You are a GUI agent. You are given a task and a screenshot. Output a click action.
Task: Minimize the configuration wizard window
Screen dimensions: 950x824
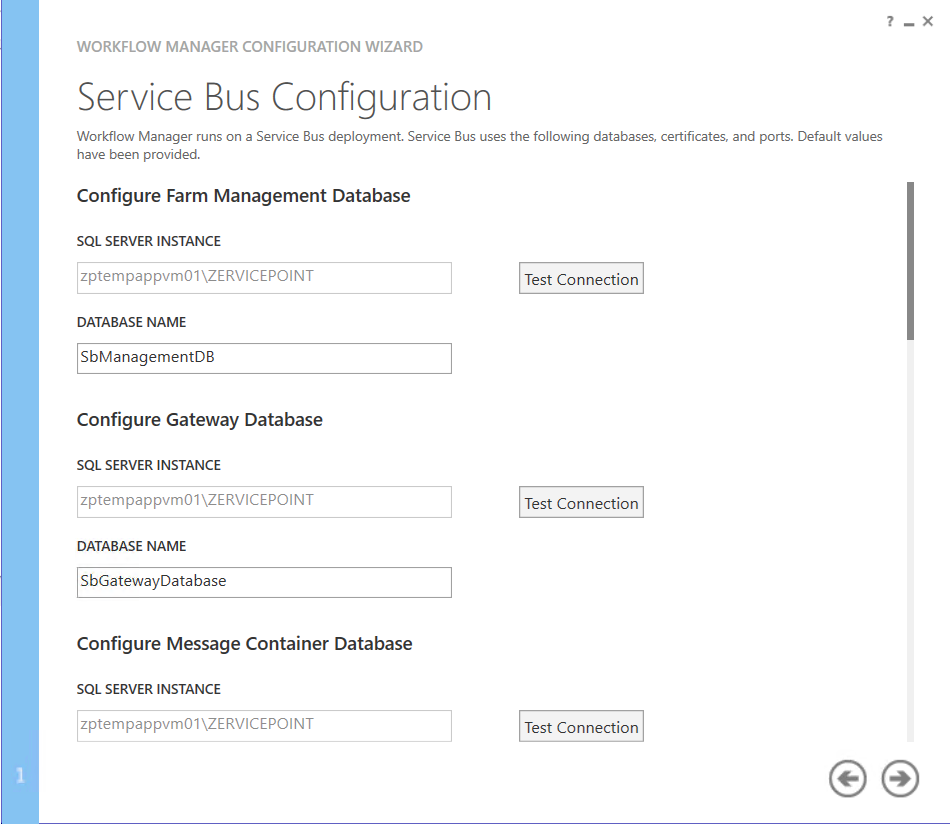(x=909, y=22)
